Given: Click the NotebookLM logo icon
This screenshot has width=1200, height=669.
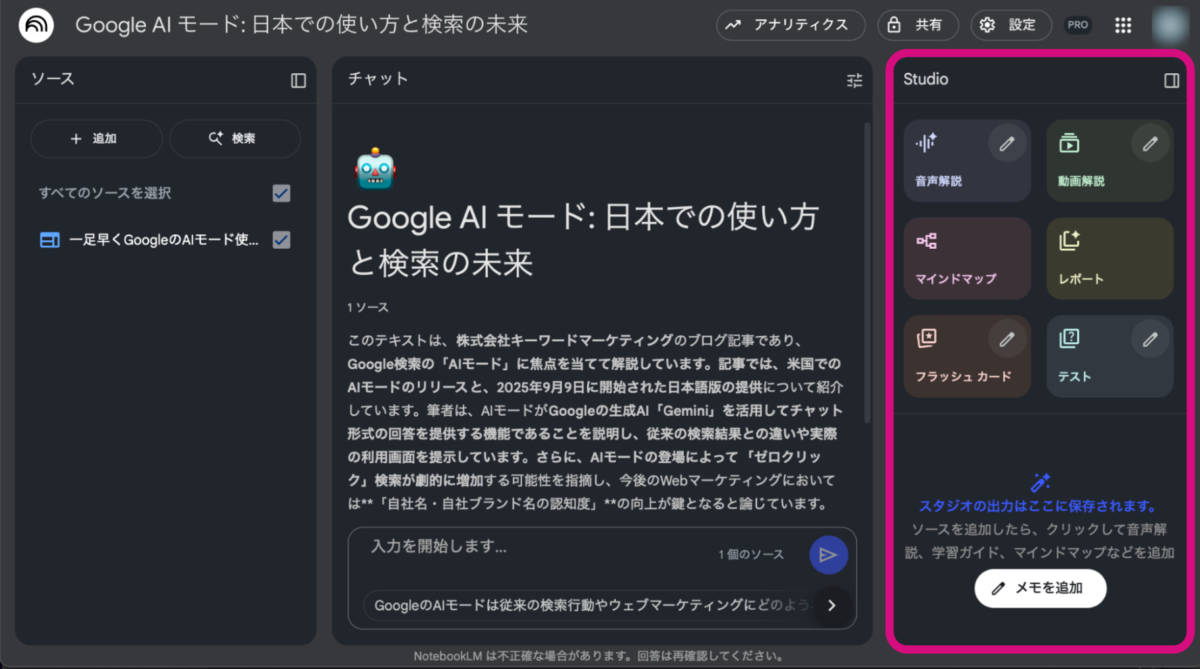Looking at the screenshot, I should [x=37, y=25].
